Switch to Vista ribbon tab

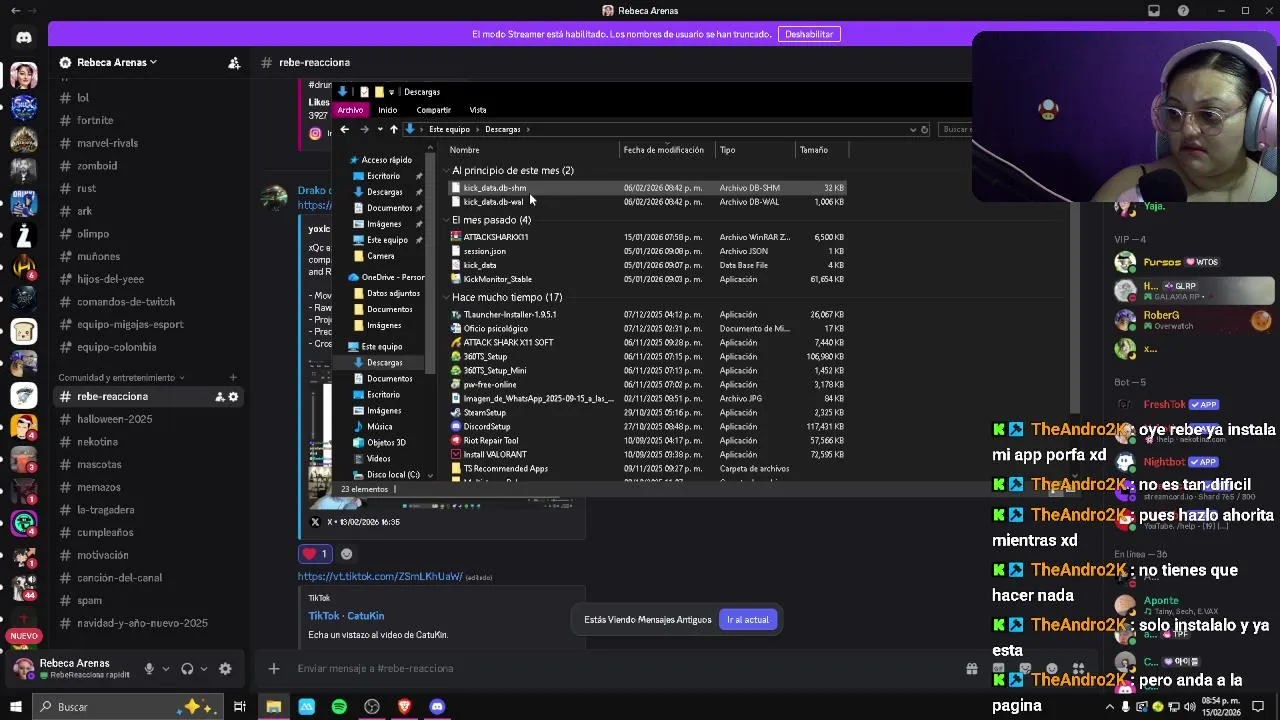[x=478, y=110]
